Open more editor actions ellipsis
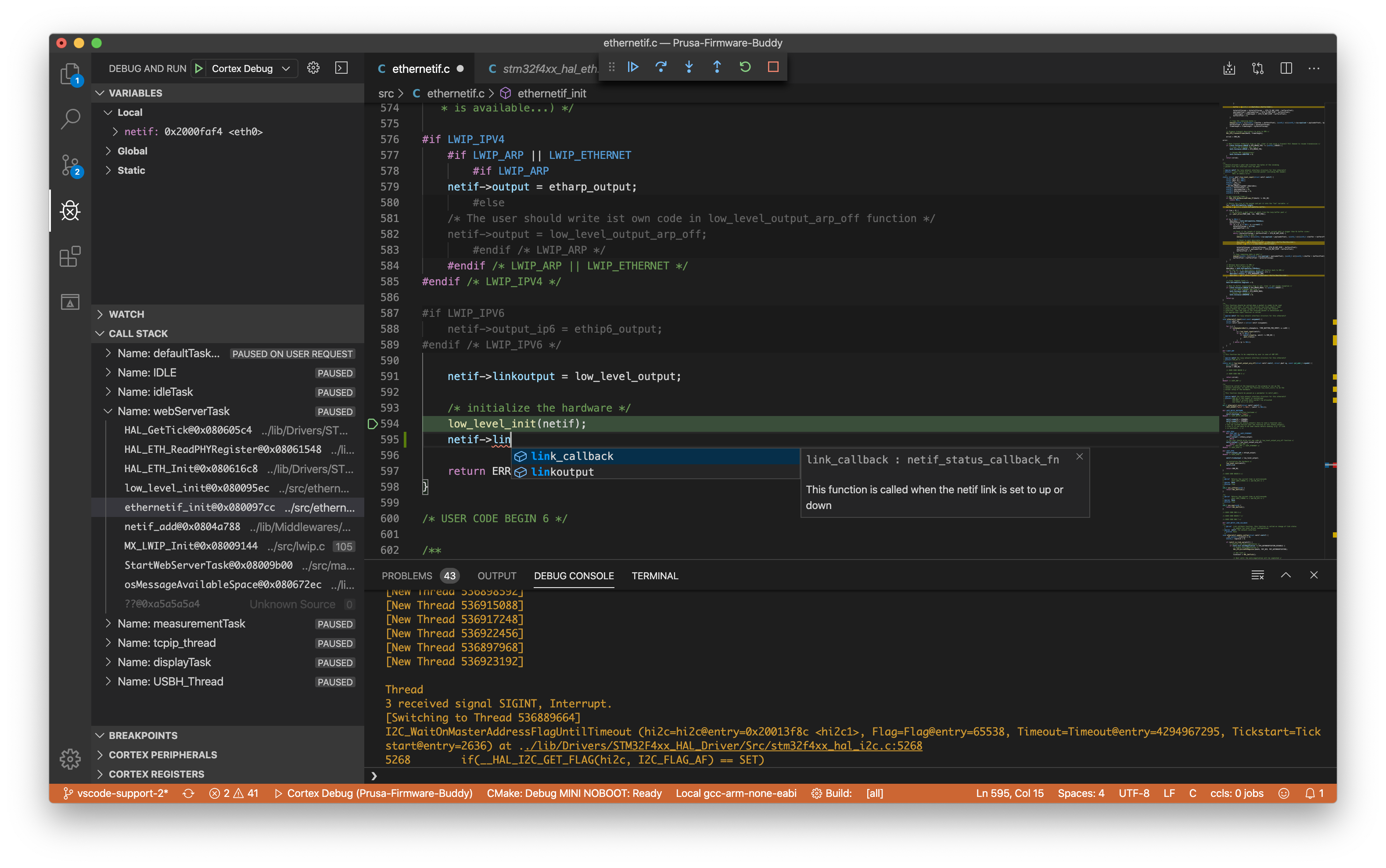1386x868 pixels. pyautogui.click(x=1314, y=68)
